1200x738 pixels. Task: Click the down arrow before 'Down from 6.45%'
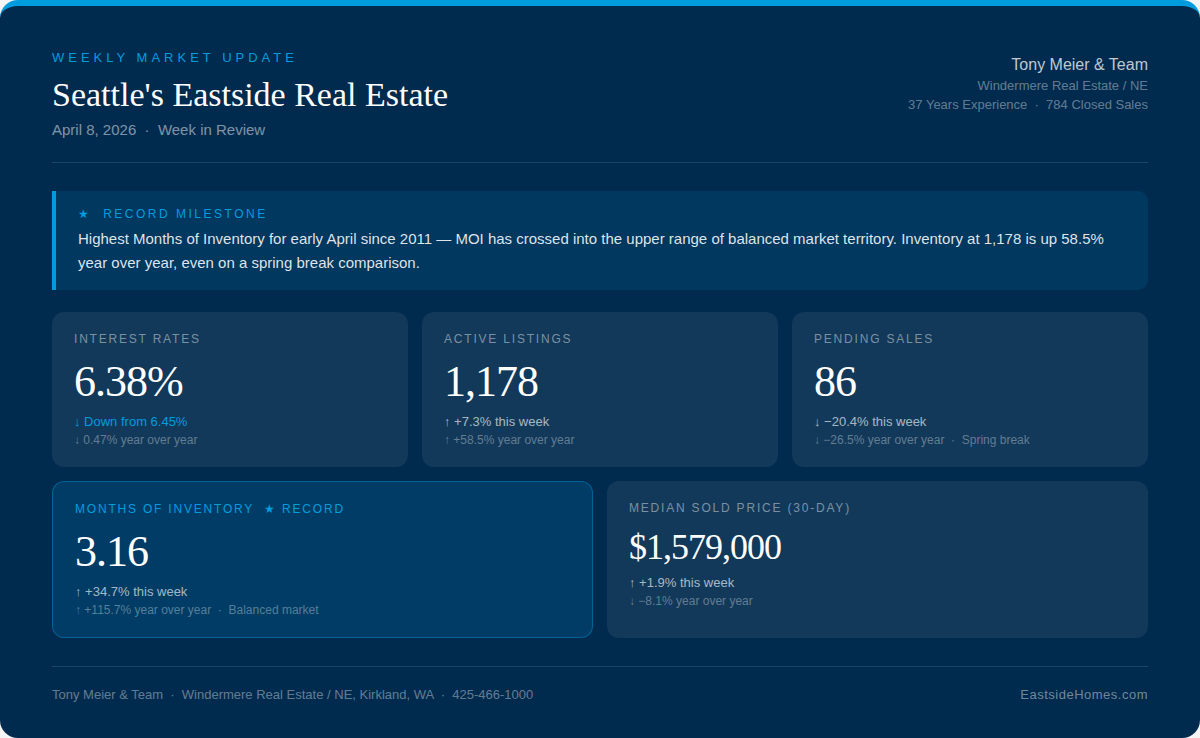(77, 422)
